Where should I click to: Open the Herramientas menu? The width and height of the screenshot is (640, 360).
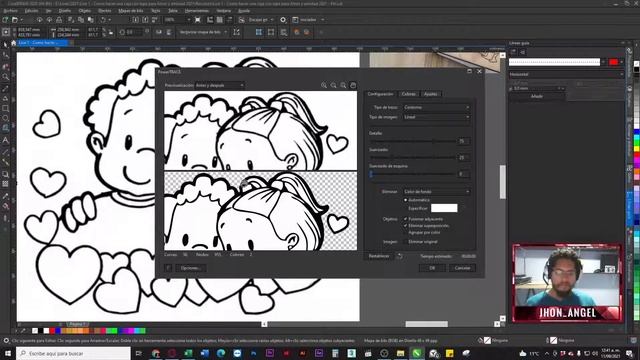click(197, 11)
